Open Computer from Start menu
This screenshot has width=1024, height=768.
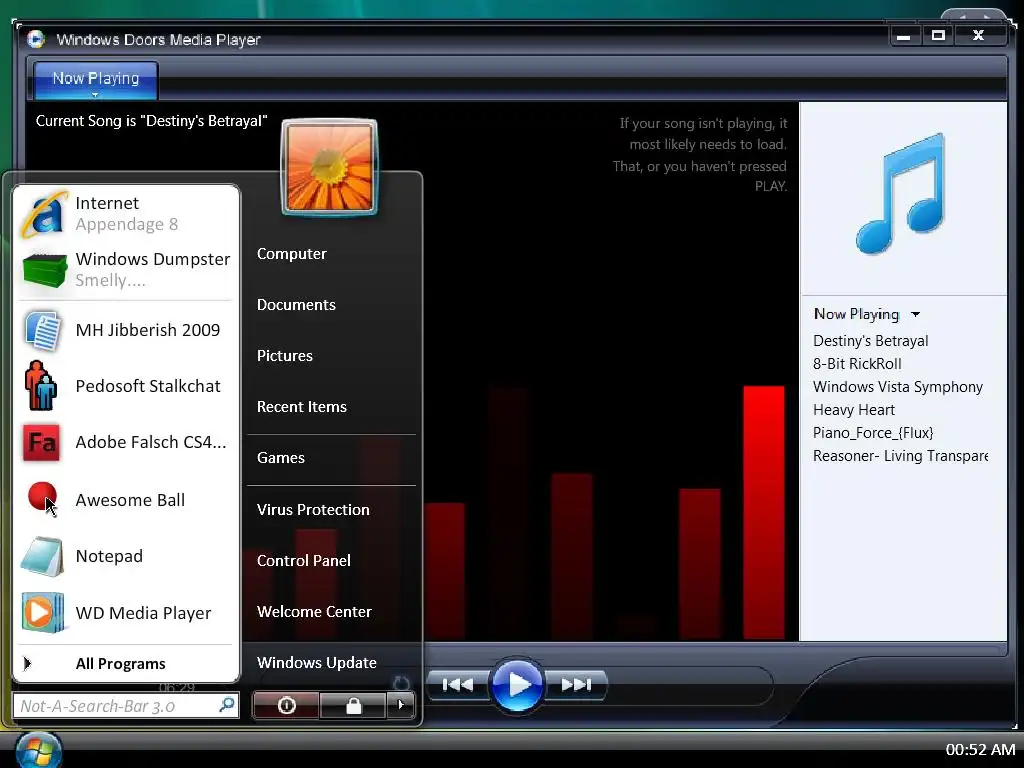[x=291, y=253]
